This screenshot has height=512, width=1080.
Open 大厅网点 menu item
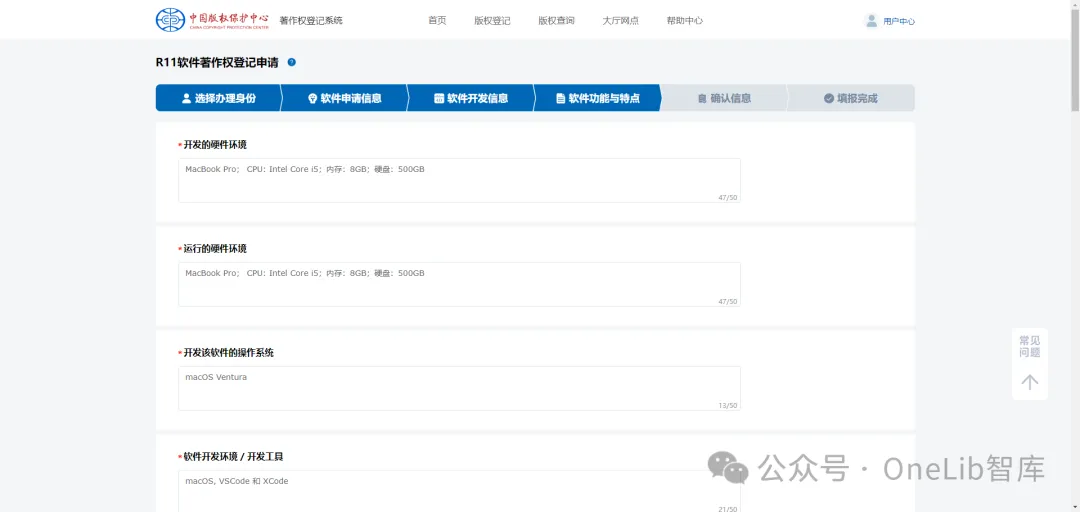pyautogui.click(x=621, y=21)
